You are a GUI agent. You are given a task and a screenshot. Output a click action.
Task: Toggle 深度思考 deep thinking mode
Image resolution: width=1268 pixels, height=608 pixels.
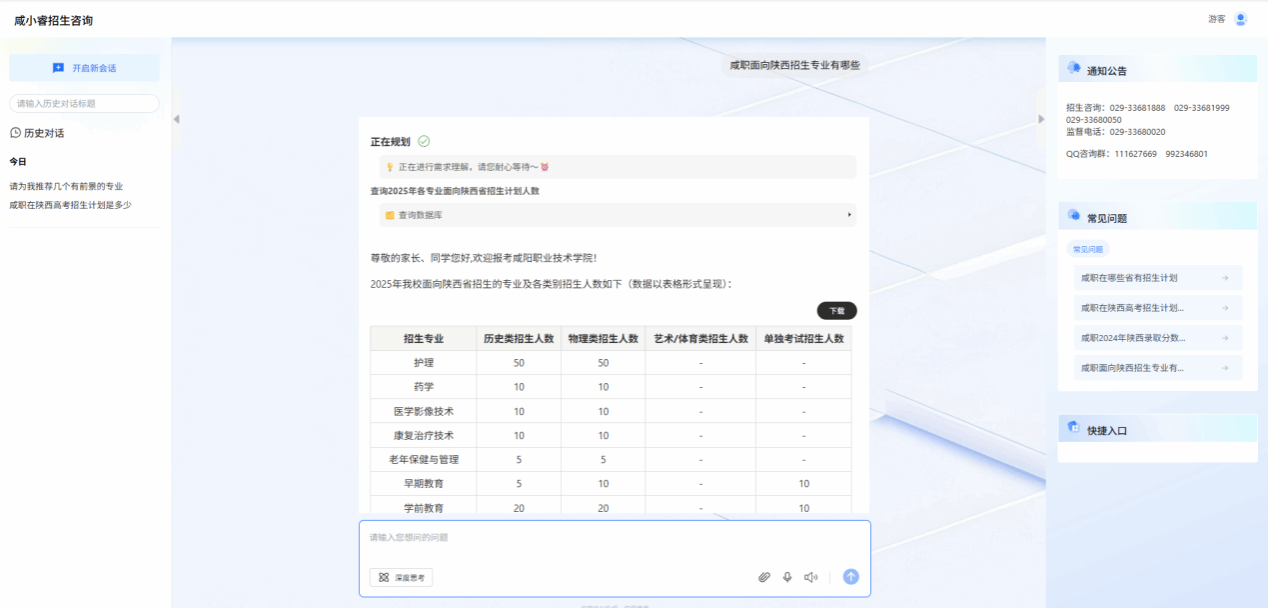click(401, 577)
